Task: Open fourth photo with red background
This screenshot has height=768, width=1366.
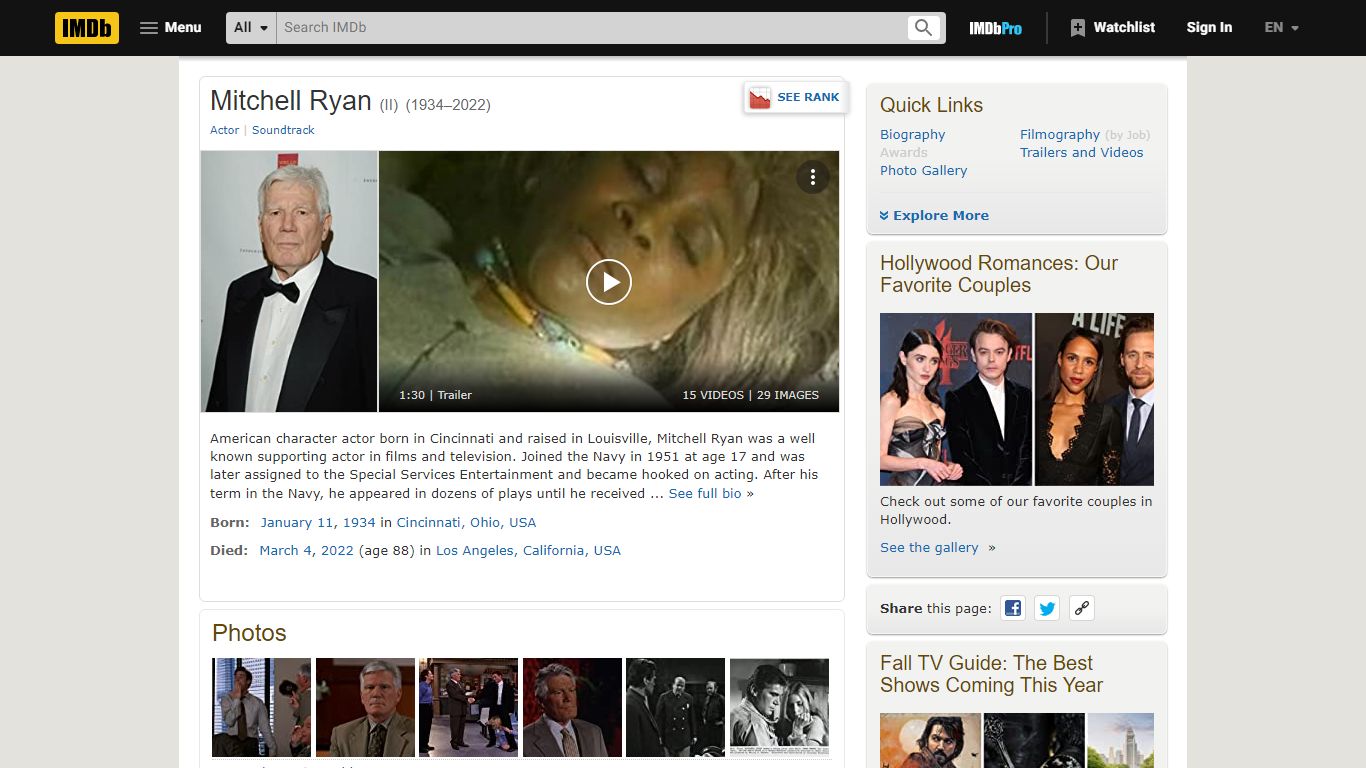Action: pos(572,707)
